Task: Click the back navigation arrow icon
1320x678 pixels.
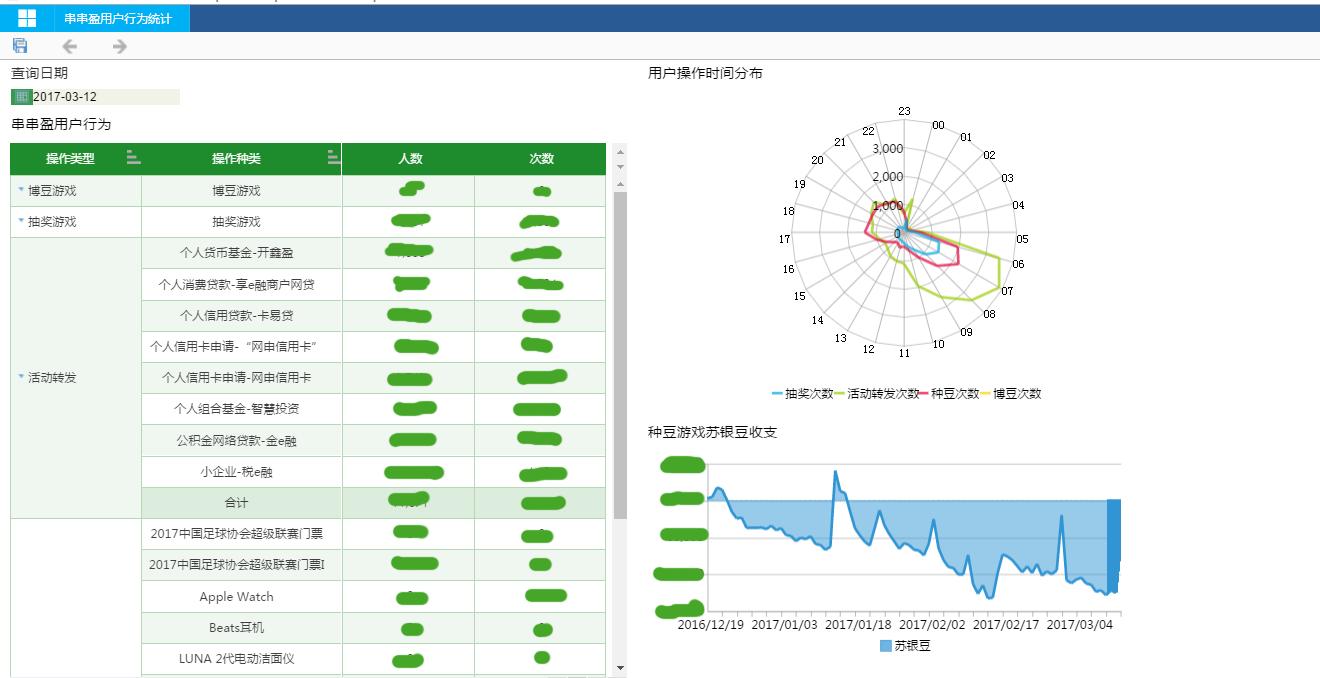Action: (69, 45)
